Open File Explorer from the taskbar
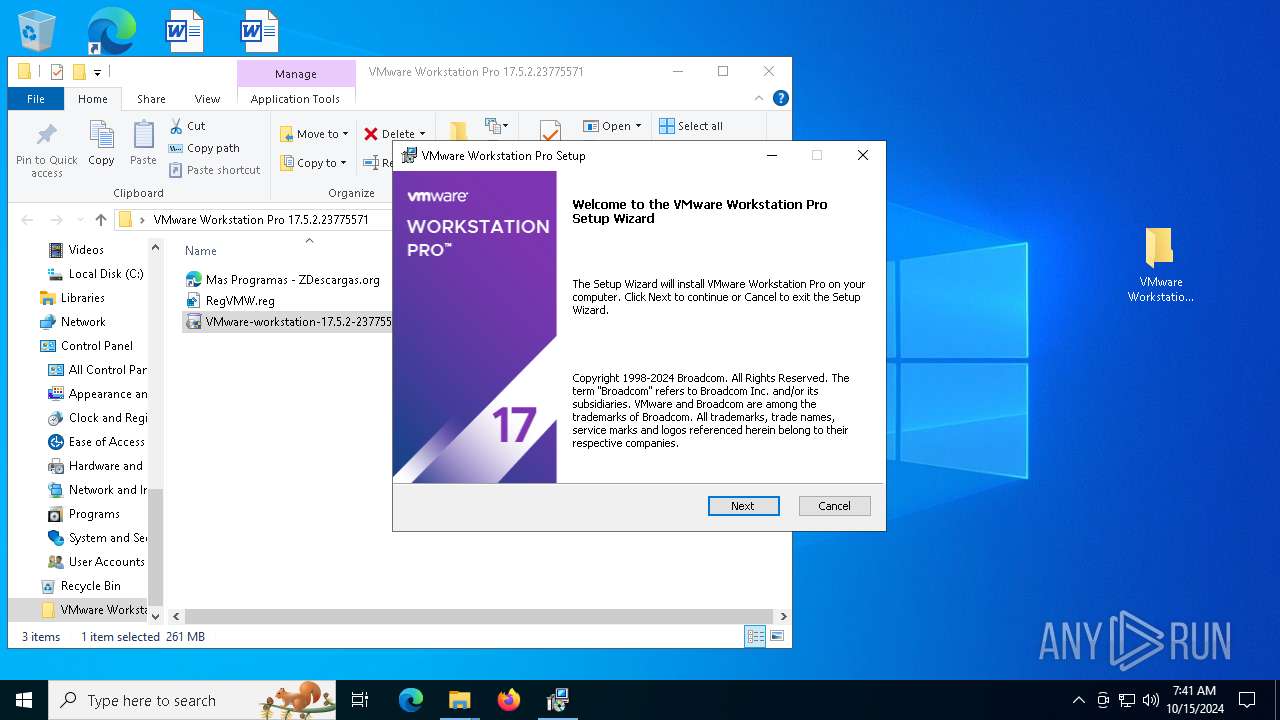The width and height of the screenshot is (1280, 720). (x=459, y=700)
